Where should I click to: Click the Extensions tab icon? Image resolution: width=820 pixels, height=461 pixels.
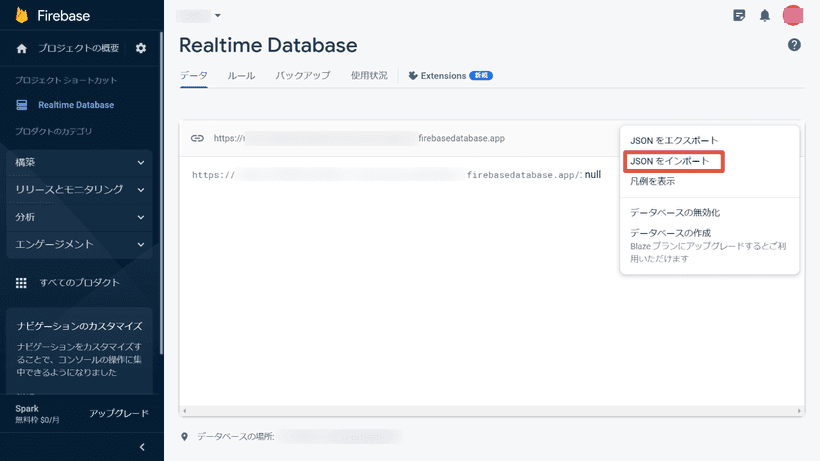pyautogui.click(x=413, y=76)
